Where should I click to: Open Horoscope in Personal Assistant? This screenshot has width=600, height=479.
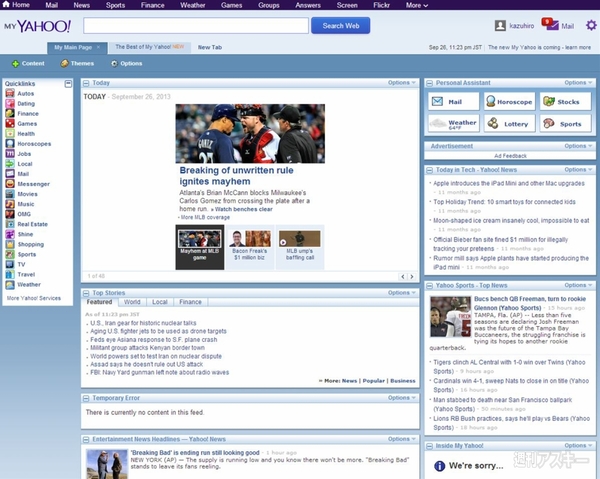tap(509, 101)
